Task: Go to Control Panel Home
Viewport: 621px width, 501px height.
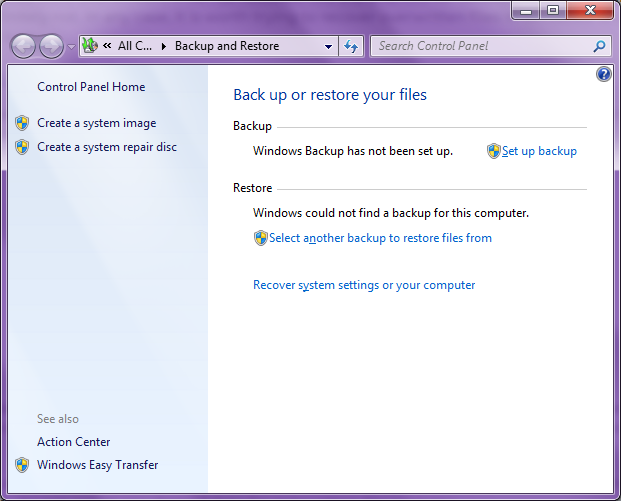Action: coord(91,87)
